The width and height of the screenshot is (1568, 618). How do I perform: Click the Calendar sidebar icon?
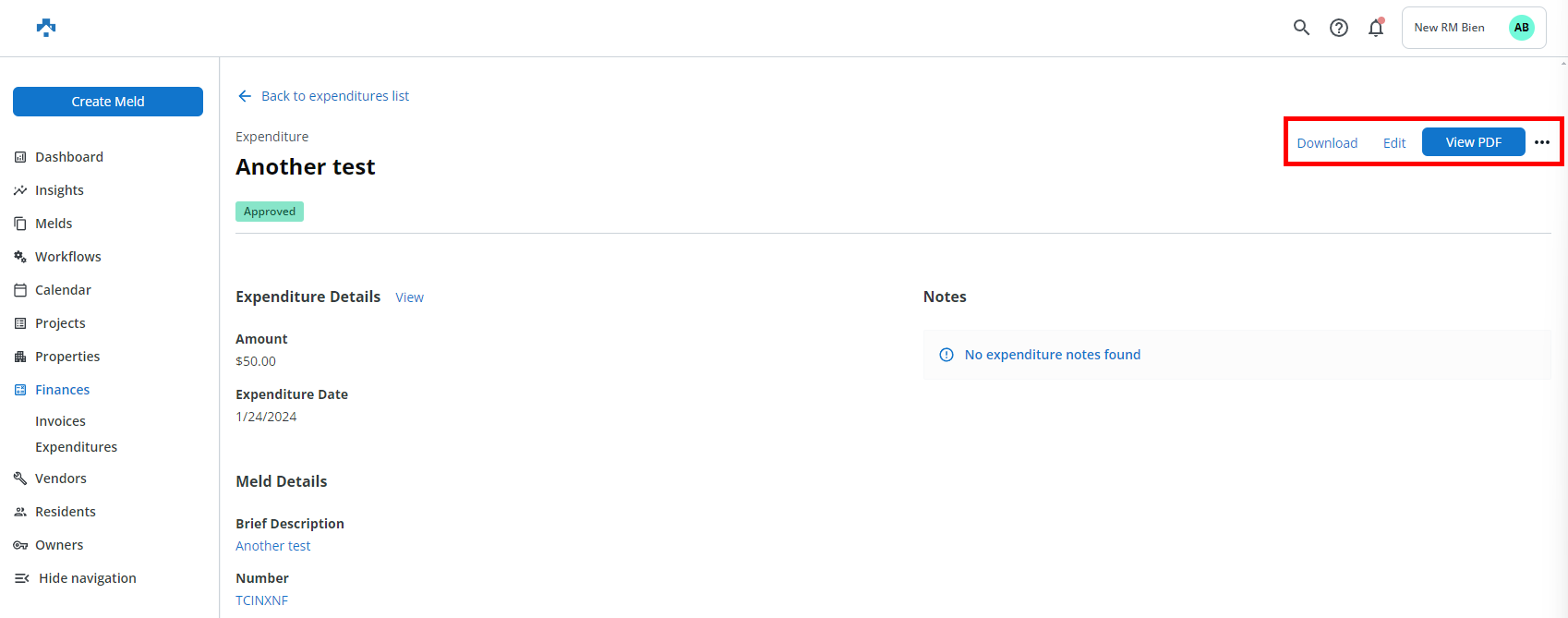[20, 290]
